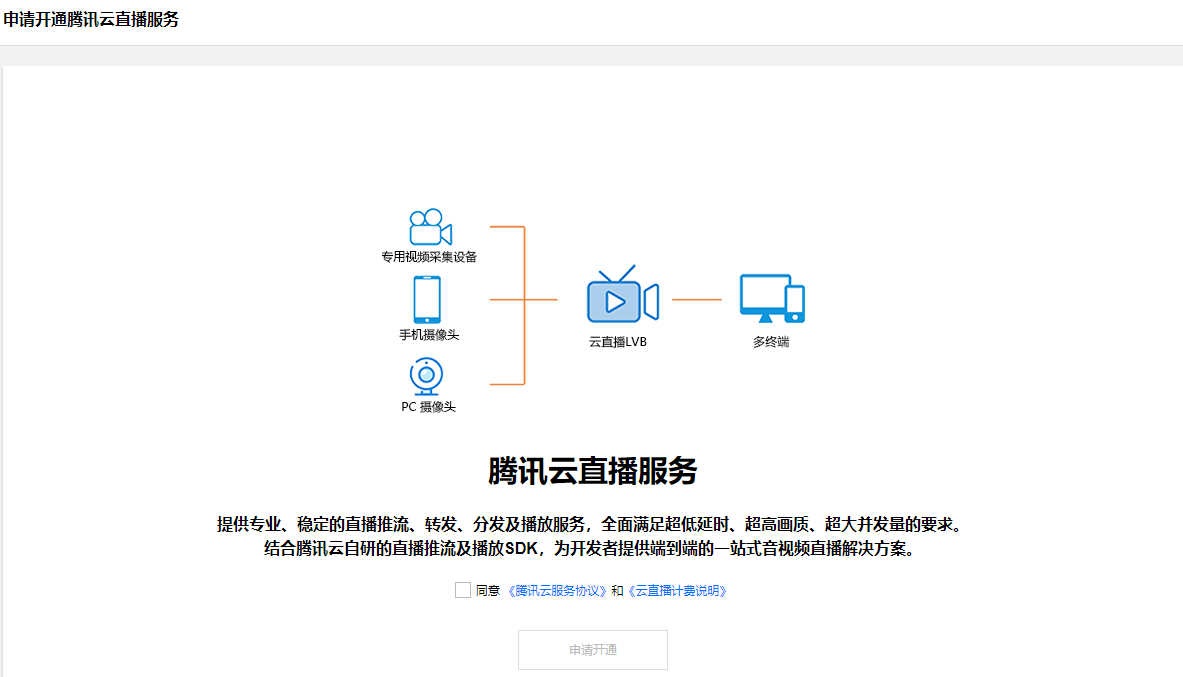Click the 云直播LVB label

tap(618, 342)
